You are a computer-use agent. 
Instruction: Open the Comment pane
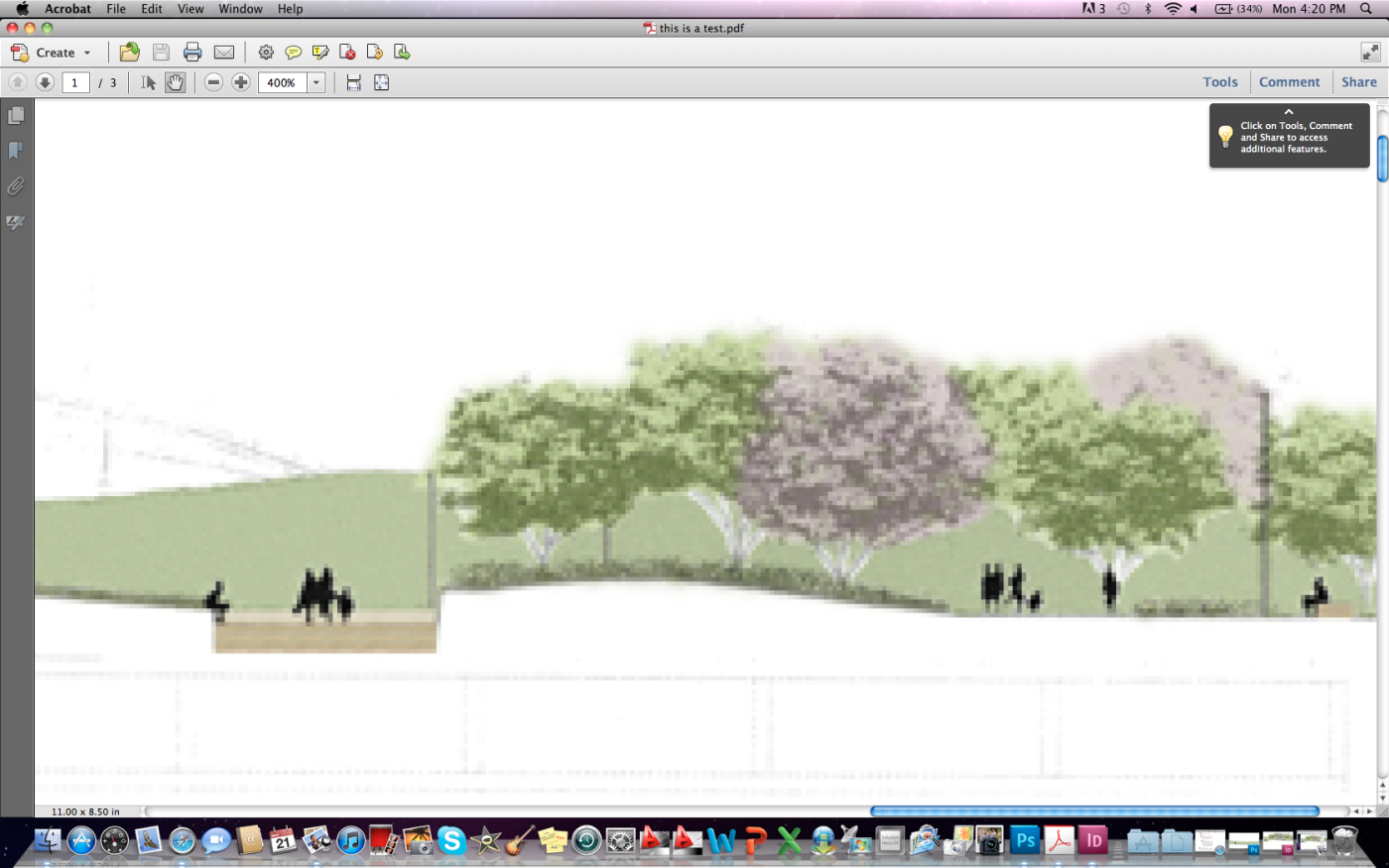1289,82
